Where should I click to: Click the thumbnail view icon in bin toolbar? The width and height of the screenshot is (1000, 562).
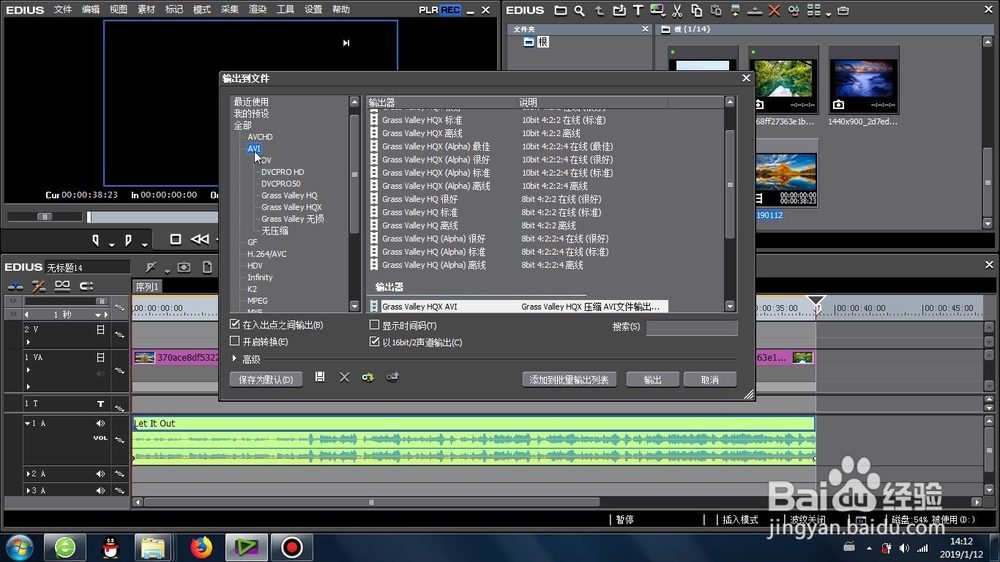813,10
